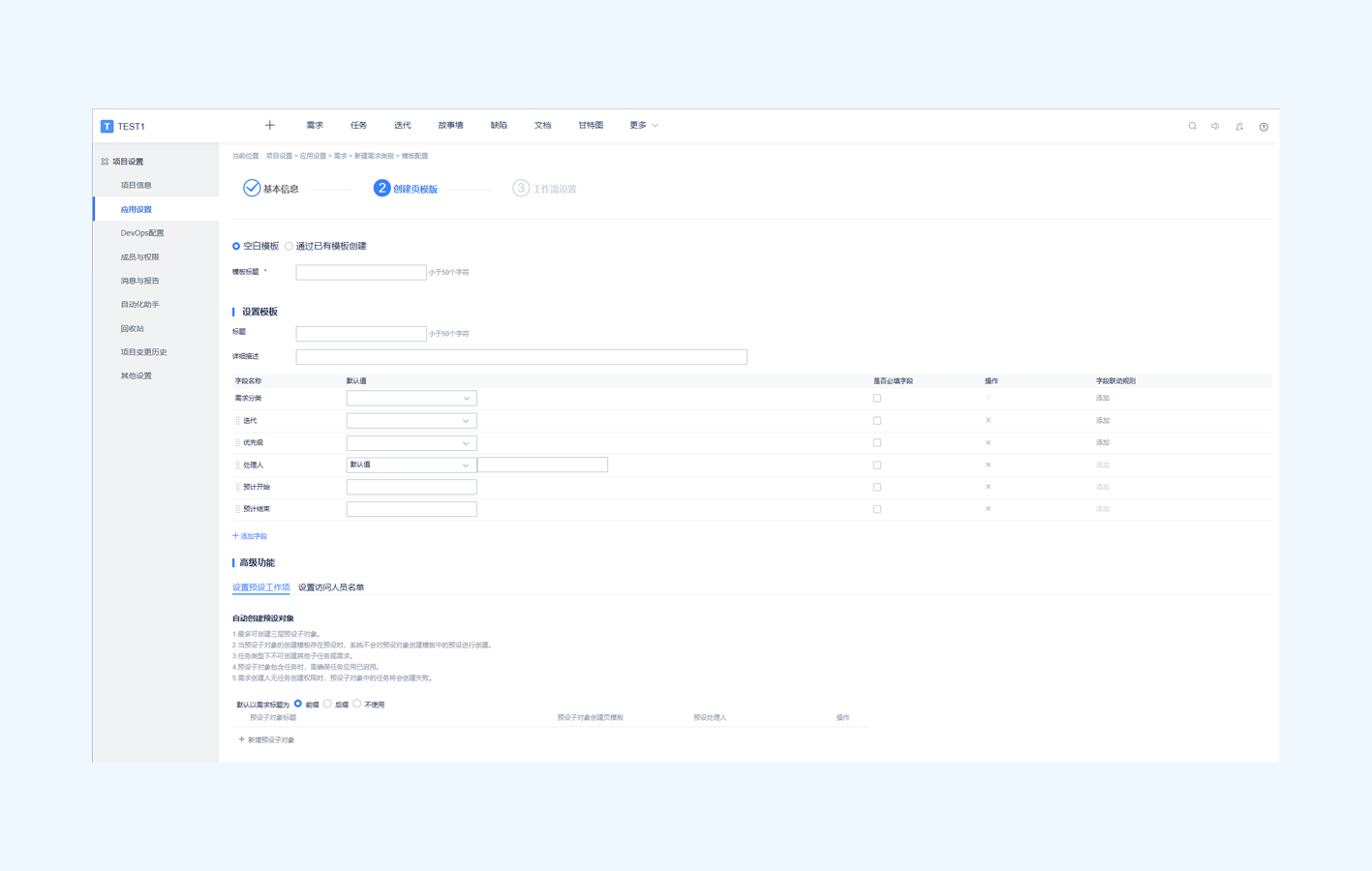Switch to 设置预设工作项 tab

(260, 587)
